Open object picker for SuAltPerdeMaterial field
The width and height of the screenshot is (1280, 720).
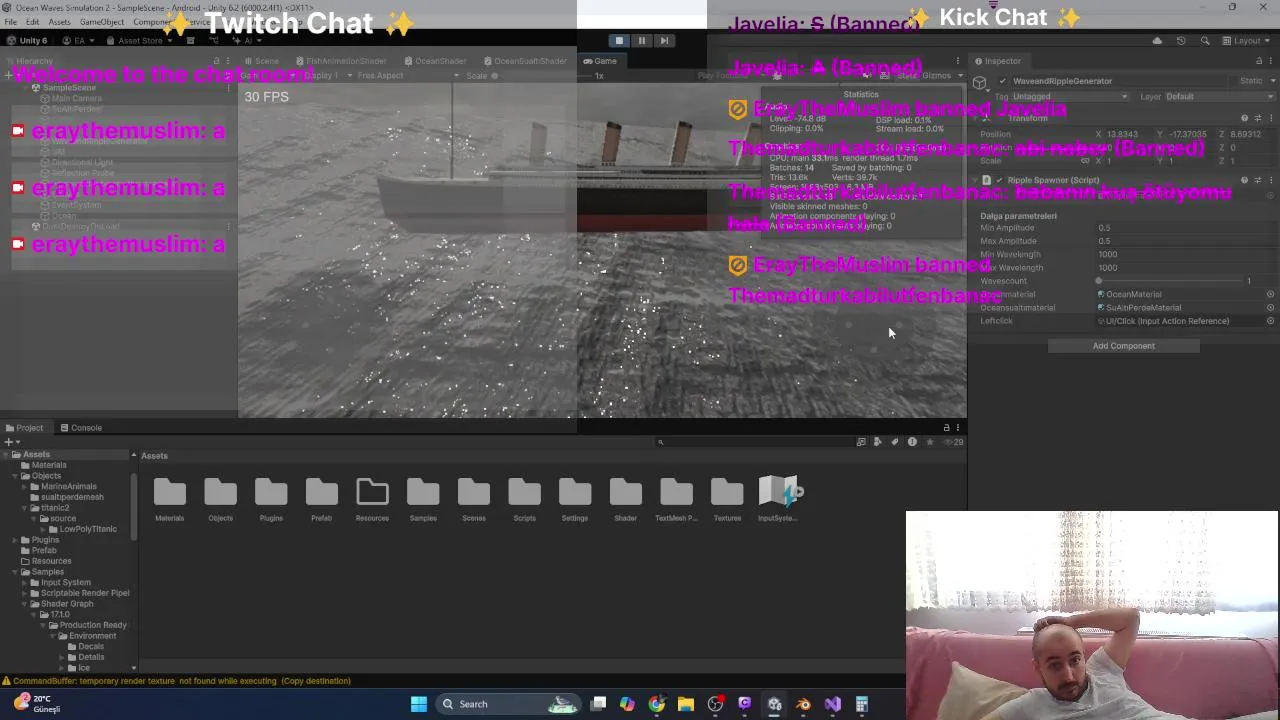(x=1271, y=308)
